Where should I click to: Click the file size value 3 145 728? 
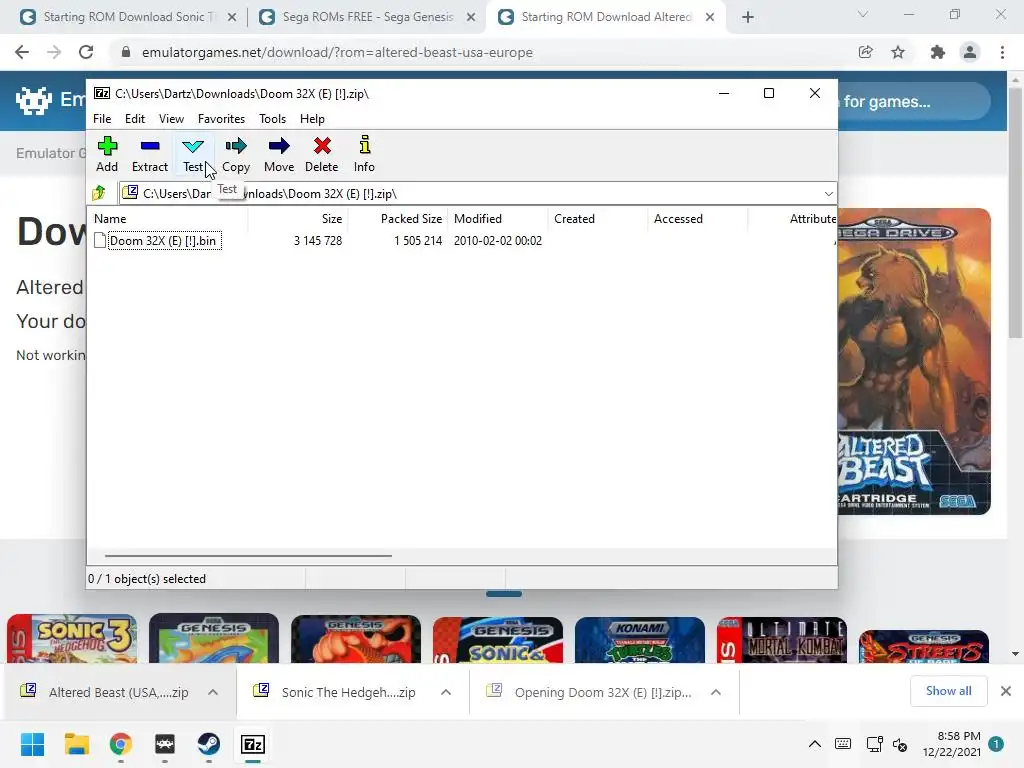coord(317,240)
